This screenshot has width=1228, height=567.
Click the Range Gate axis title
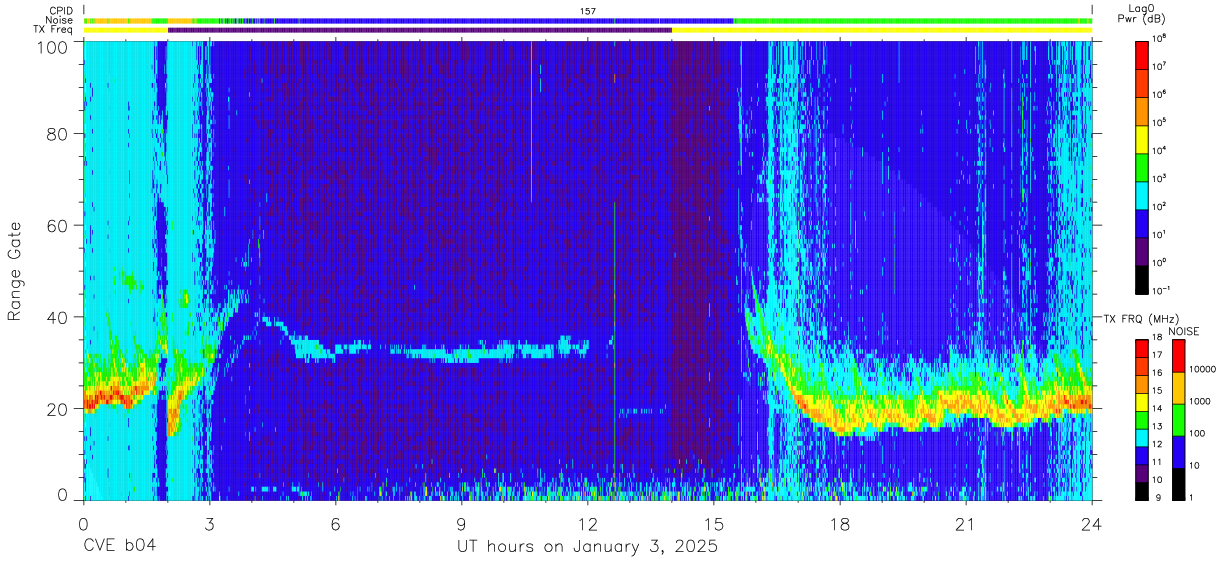point(16,272)
